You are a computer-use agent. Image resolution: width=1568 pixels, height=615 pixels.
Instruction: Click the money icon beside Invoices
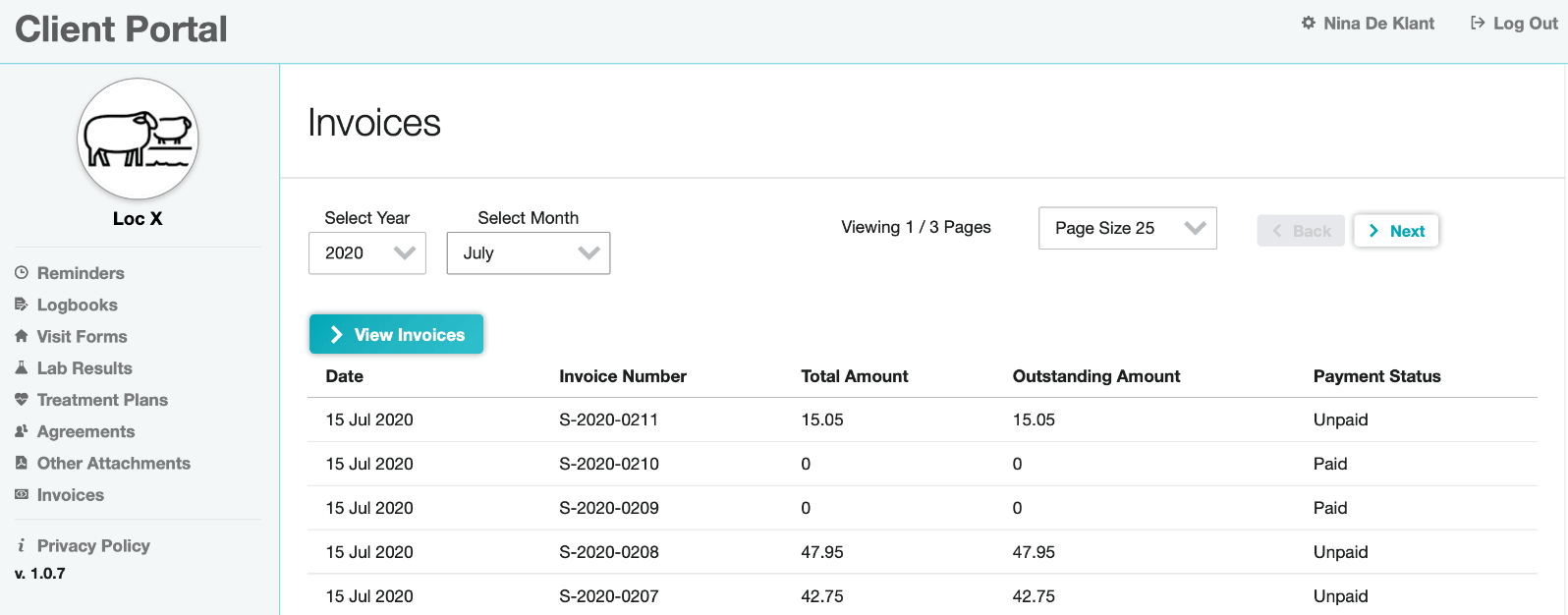coord(22,494)
